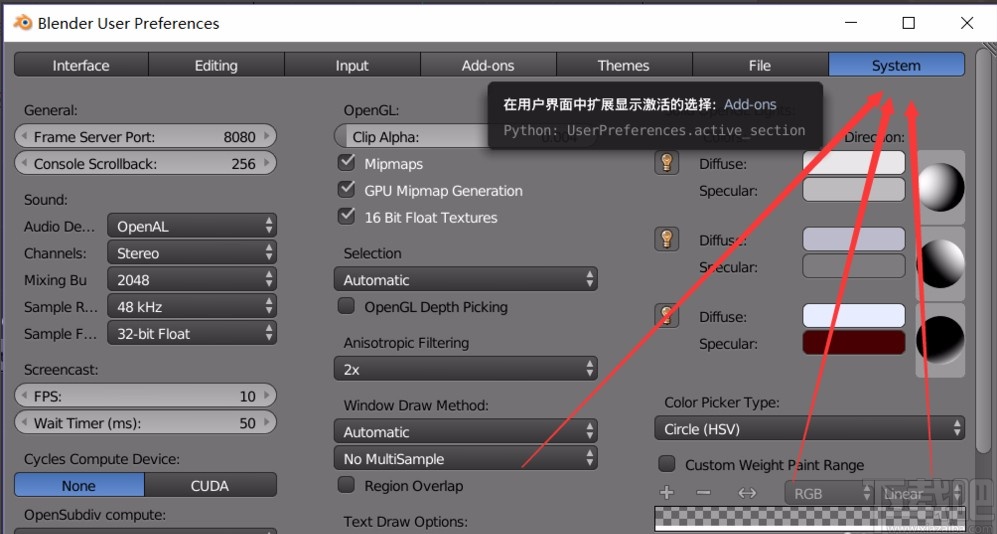Switch to the Themes tab

click(624, 65)
